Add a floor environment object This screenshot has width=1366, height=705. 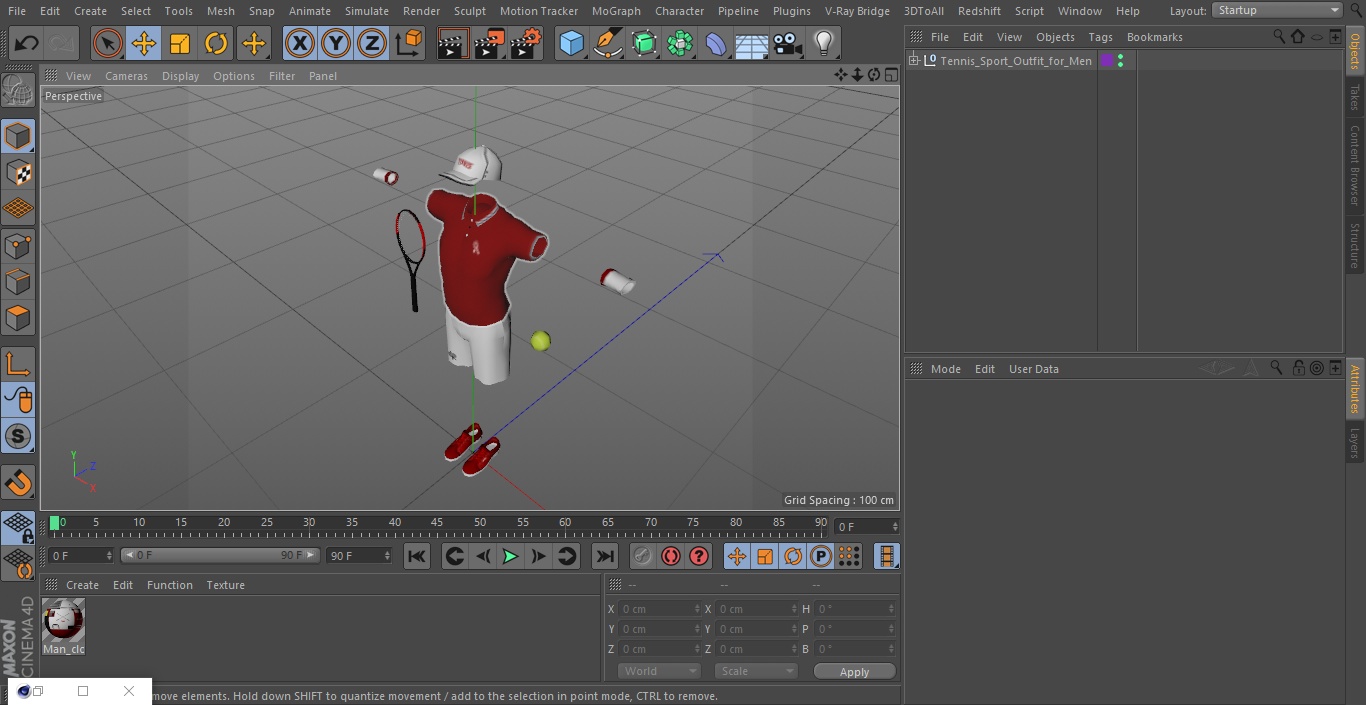[x=752, y=43]
